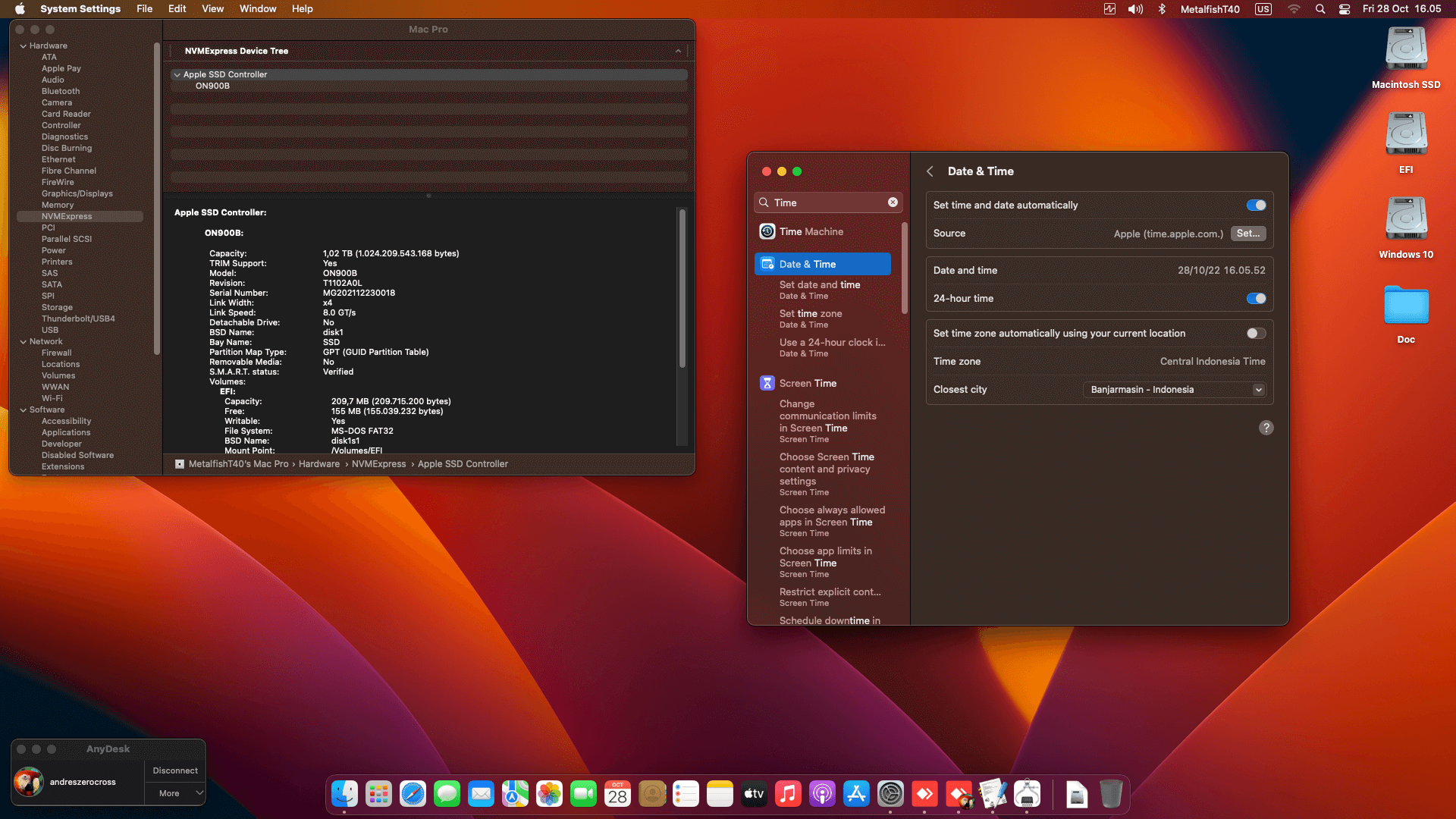
Task: Click the Set... source button
Action: pos(1247,234)
